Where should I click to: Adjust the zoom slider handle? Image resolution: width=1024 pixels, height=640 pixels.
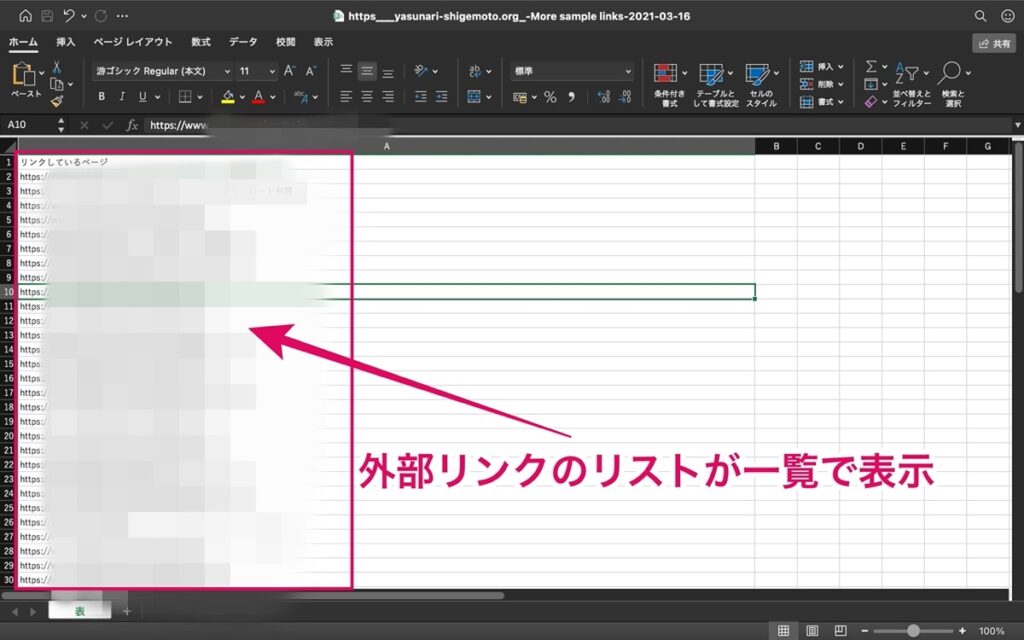coord(913,631)
